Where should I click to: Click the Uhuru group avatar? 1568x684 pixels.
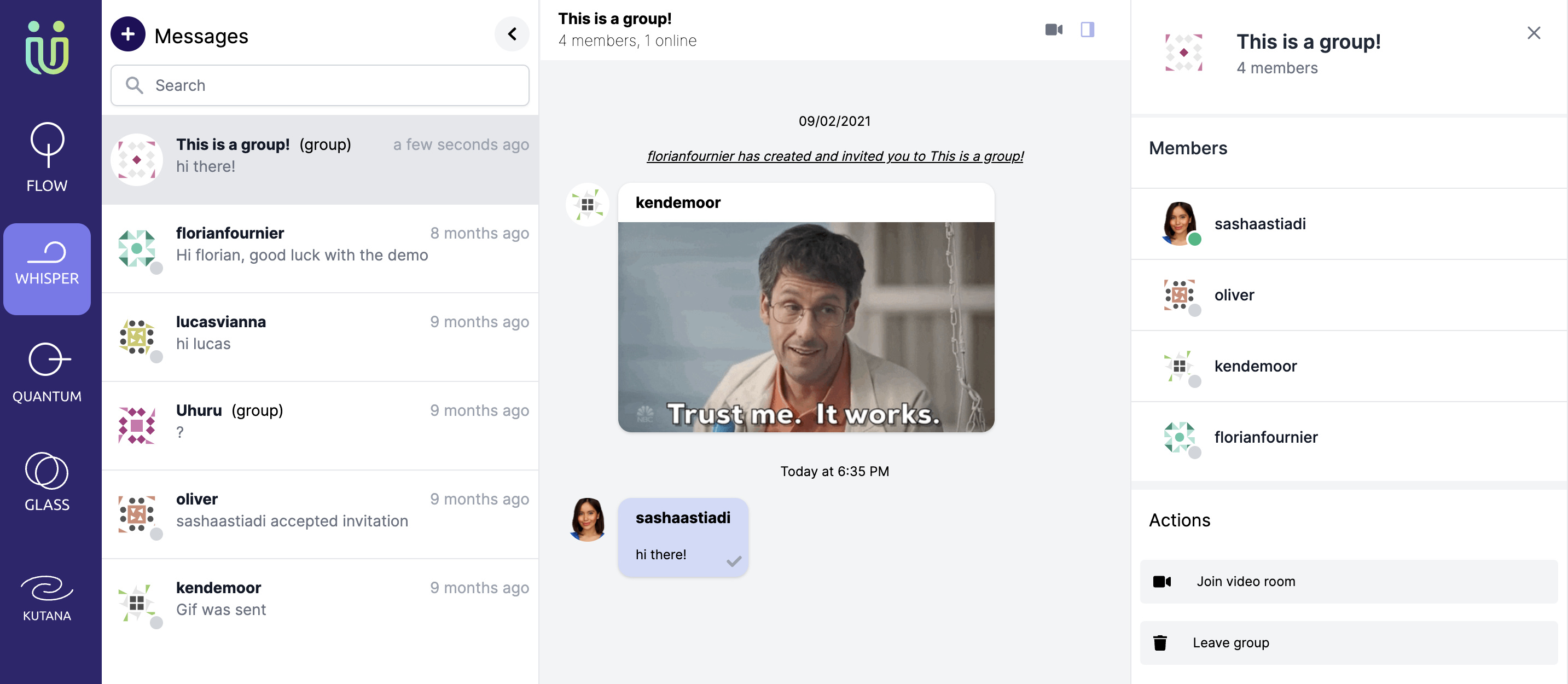point(136,425)
